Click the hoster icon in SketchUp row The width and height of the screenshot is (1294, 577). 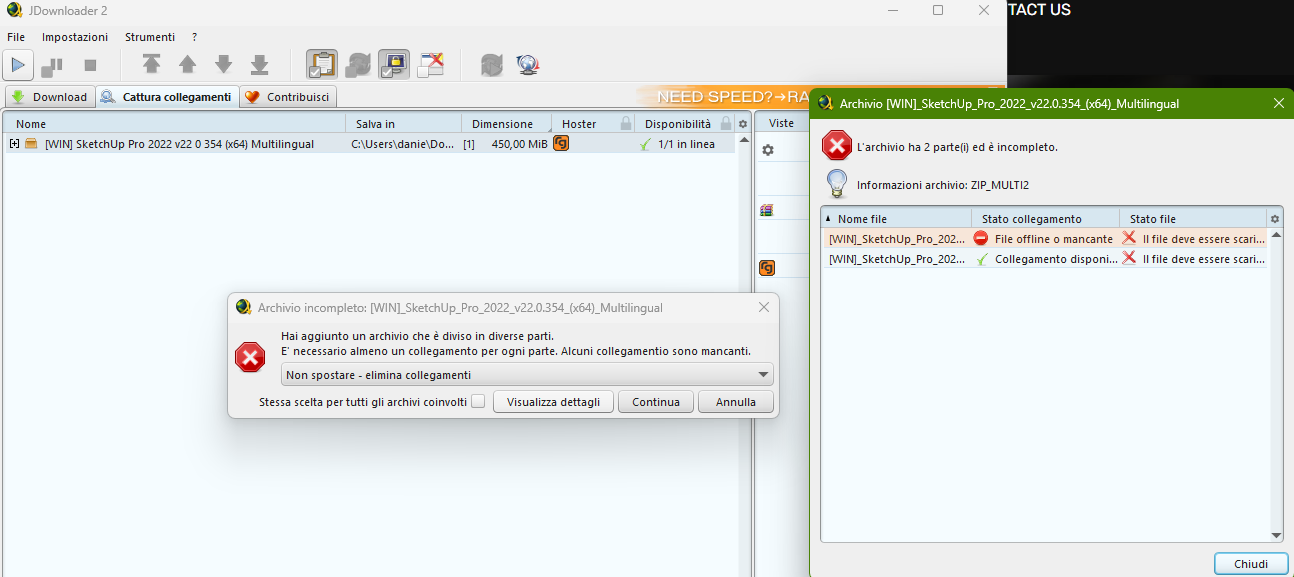[x=561, y=144]
